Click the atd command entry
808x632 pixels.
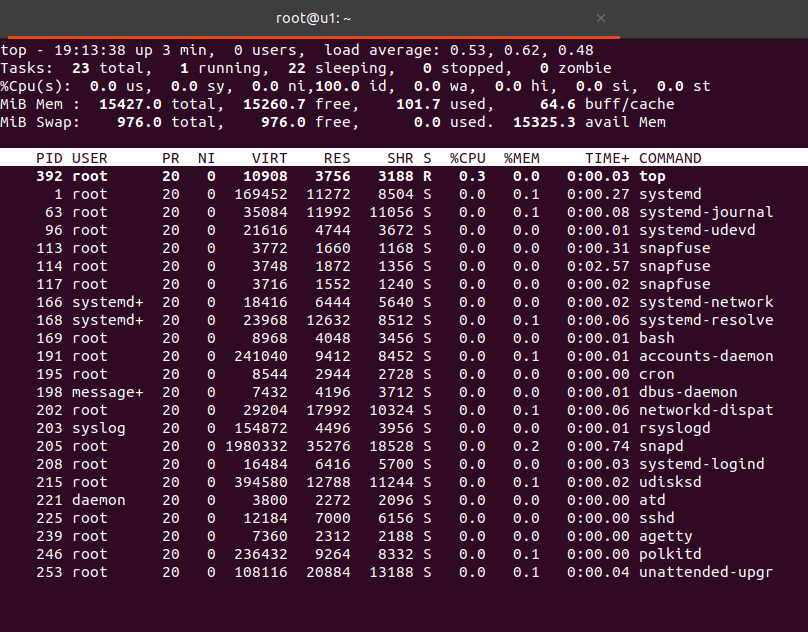click(652, 501)
